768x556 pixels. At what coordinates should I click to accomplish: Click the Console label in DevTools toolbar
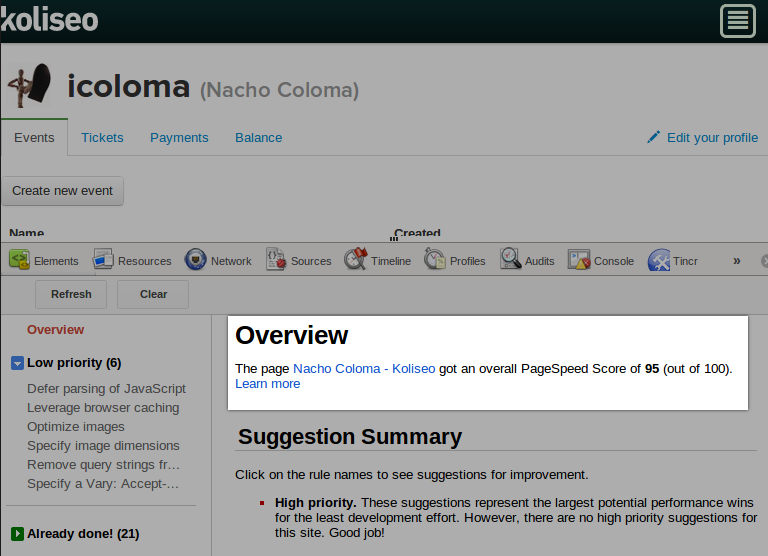click(614, 261)
